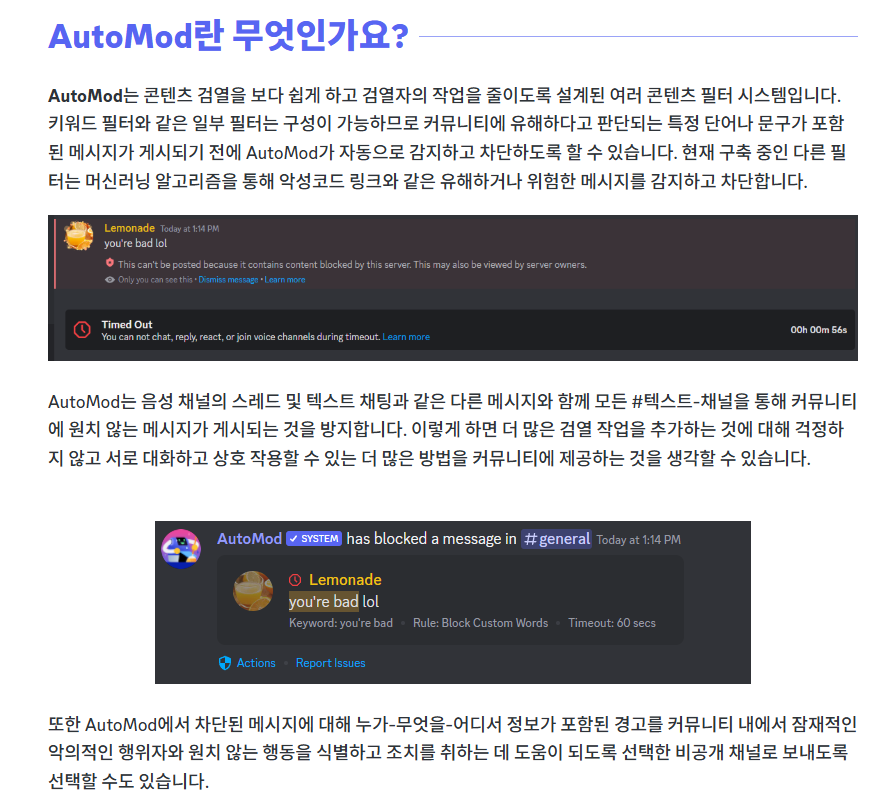Click the red Timed Out clock icon
The width and height of the screenshot is (893, 812).
pyautogui.click(x=82, y=330)
